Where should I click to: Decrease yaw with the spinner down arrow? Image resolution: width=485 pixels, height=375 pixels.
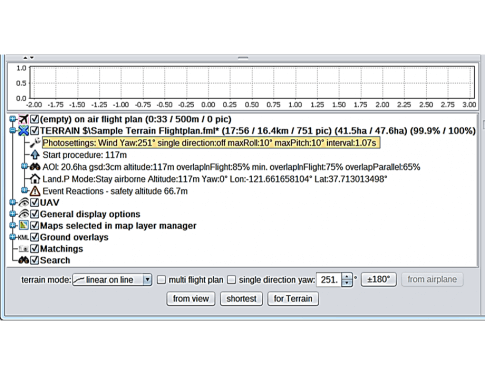coord(347,283)
